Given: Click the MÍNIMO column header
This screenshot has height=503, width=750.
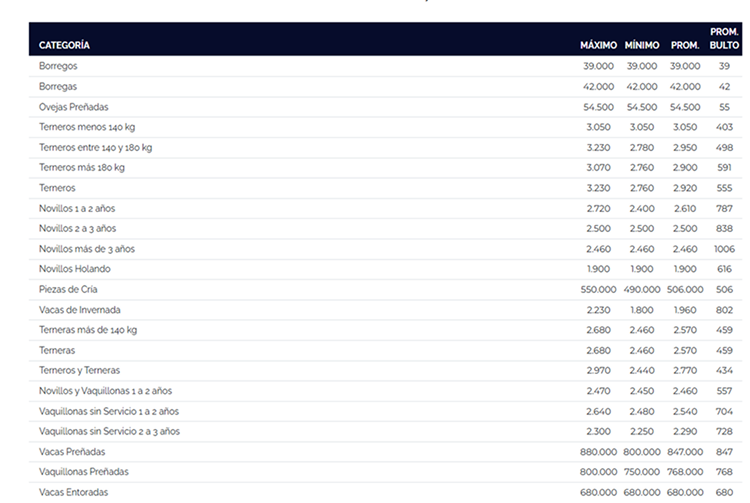Looking at the screenshot, I should [x=642, y=45].
